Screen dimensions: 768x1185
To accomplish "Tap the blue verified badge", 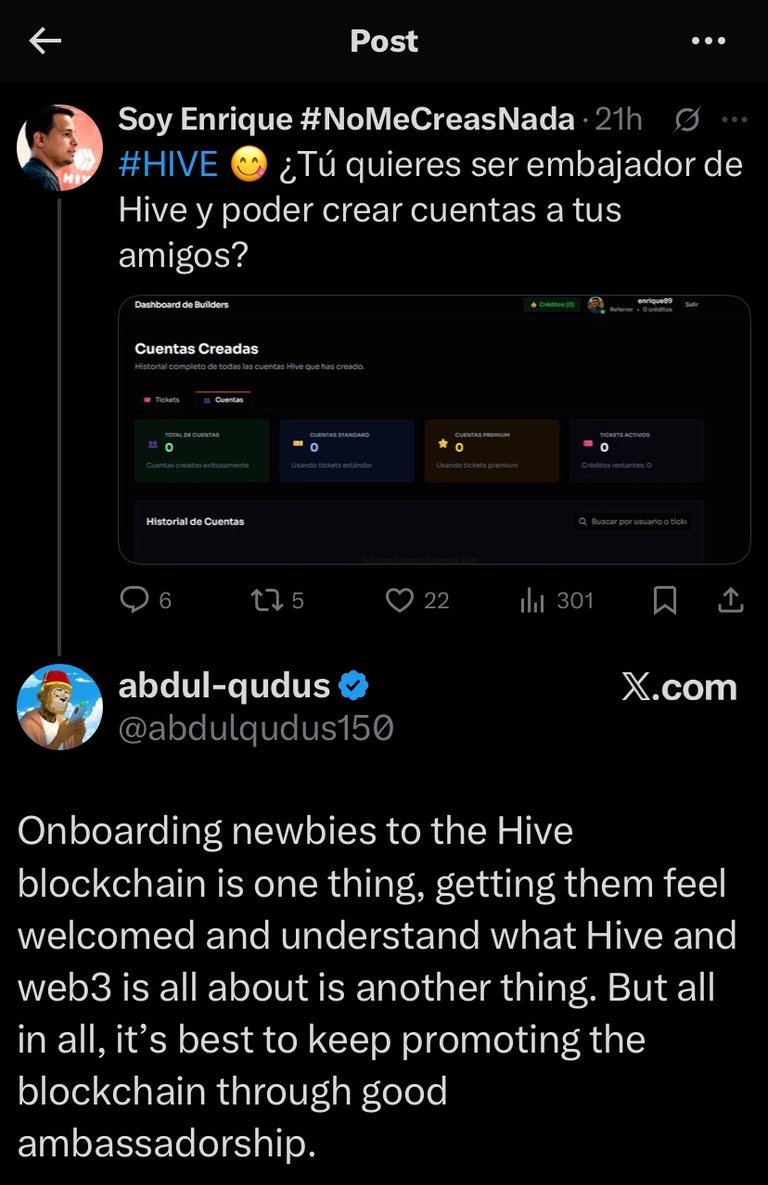I will [353, 685].
